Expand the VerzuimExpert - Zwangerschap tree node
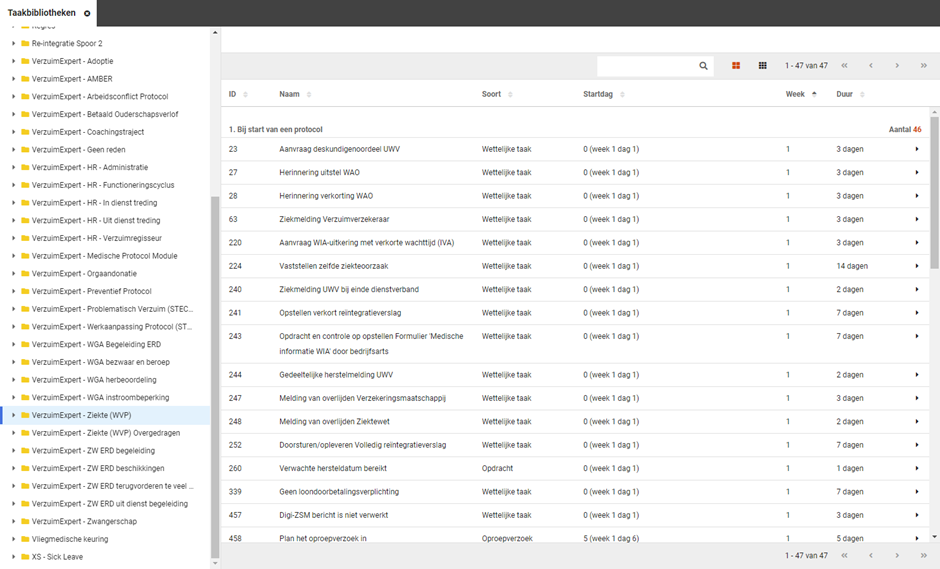The width and height of the screenshot is (940, 569). tap(13, 521)
